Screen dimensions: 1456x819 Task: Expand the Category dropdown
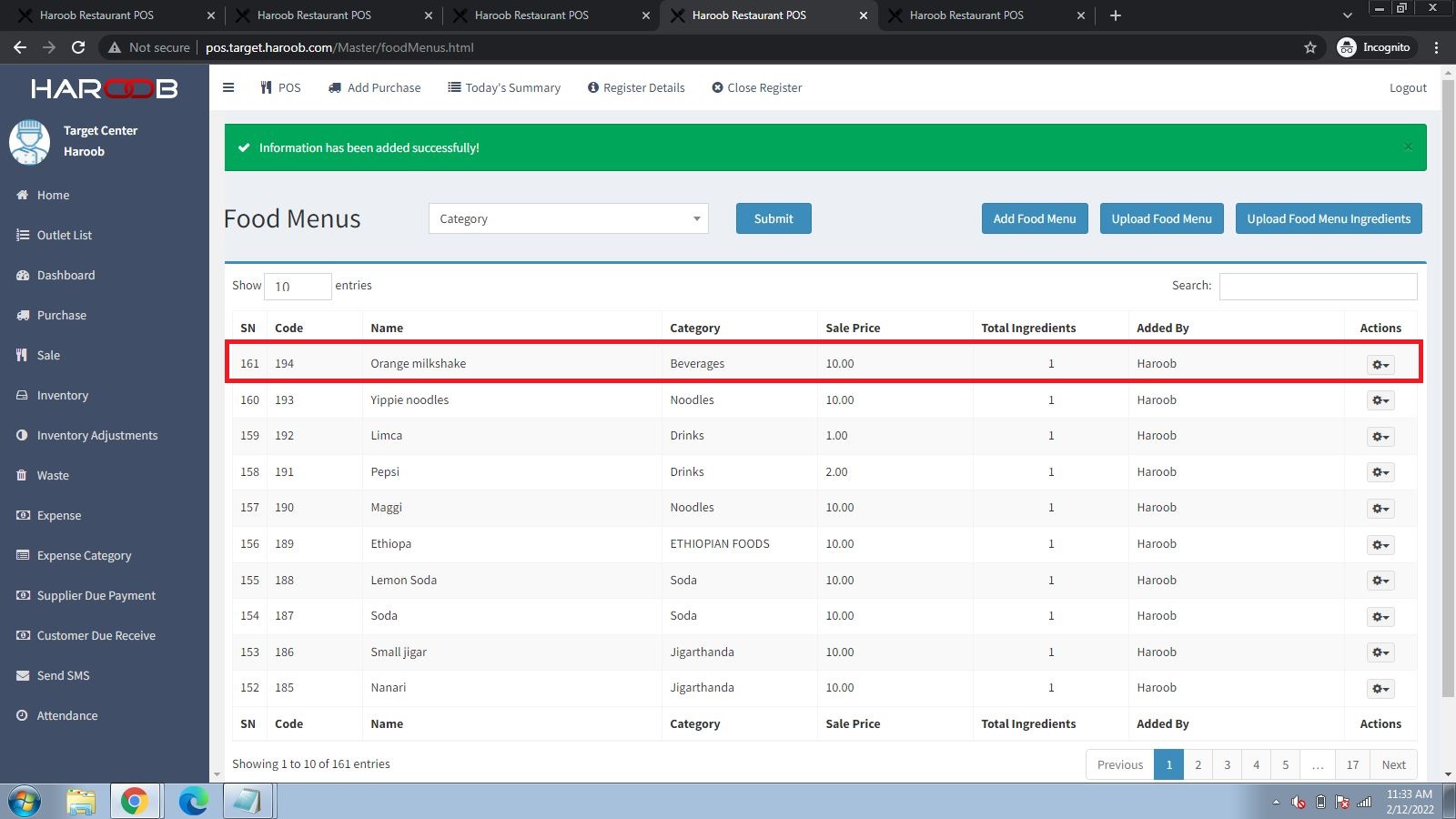[x=569, y=218]
